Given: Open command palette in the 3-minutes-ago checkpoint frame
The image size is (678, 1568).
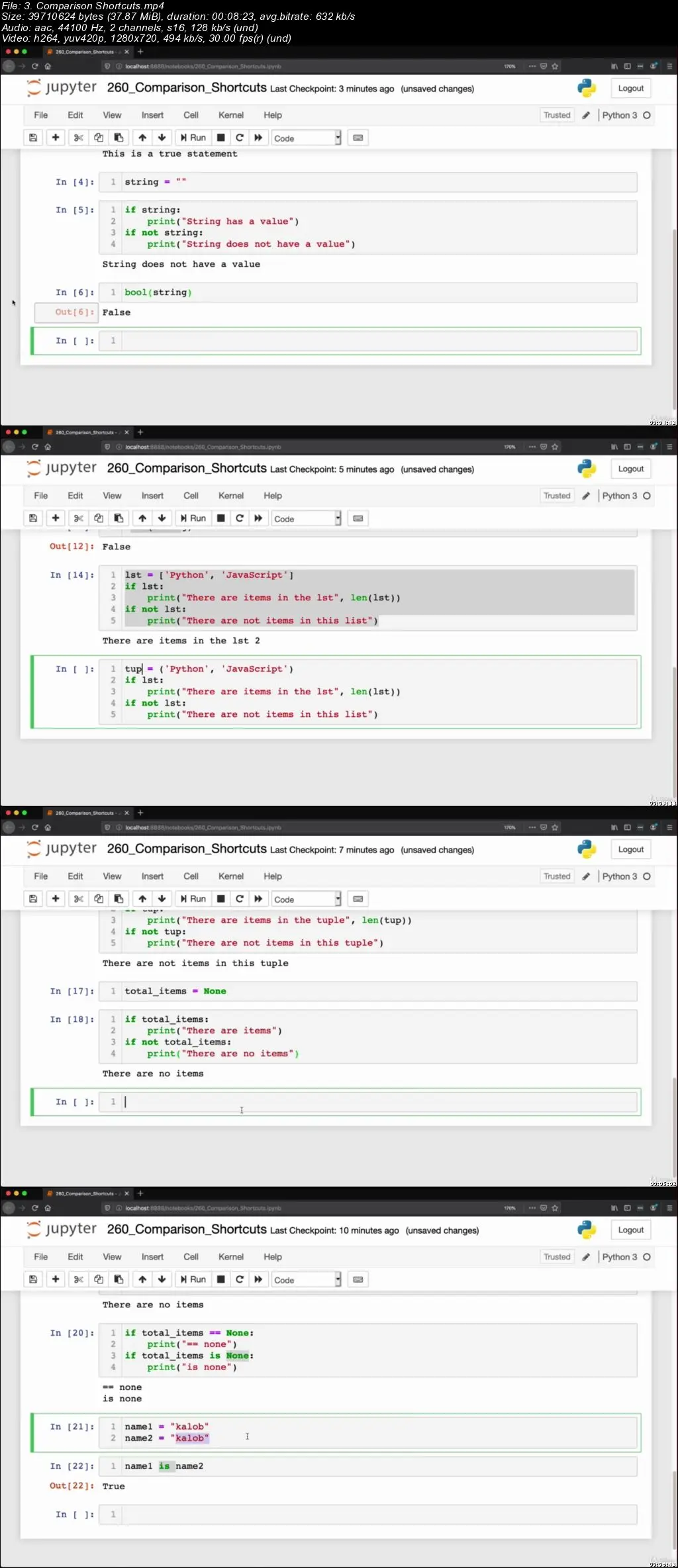Looking at the screenshot, I should (358, 138).
